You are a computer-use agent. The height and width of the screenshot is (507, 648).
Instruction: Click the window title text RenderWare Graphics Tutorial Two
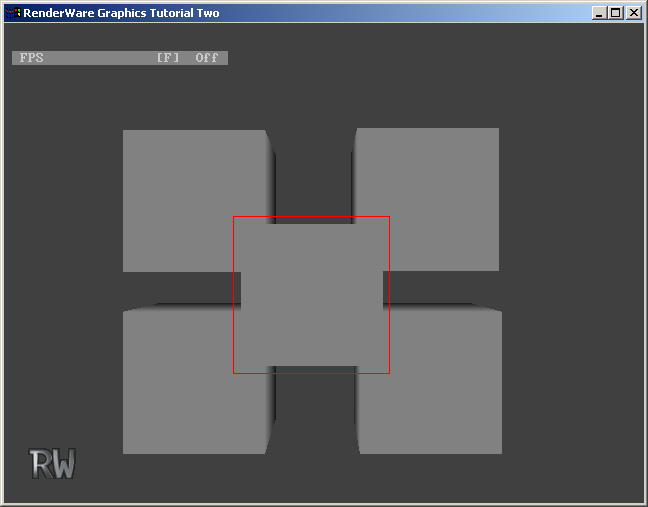(x=121, y=13)
